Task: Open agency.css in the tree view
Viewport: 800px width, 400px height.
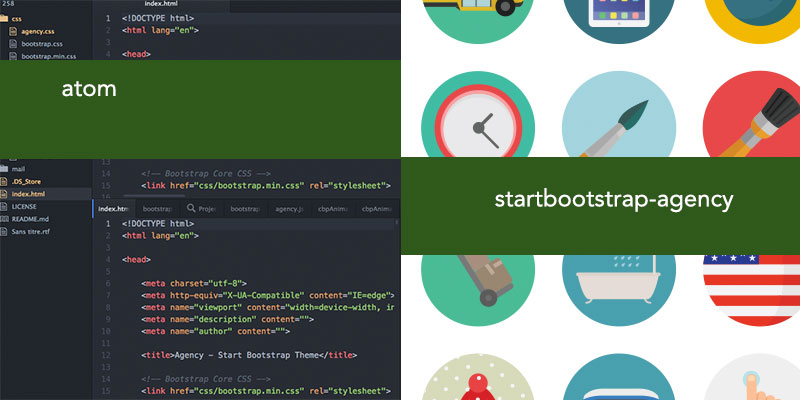Action: click(38, 32)
